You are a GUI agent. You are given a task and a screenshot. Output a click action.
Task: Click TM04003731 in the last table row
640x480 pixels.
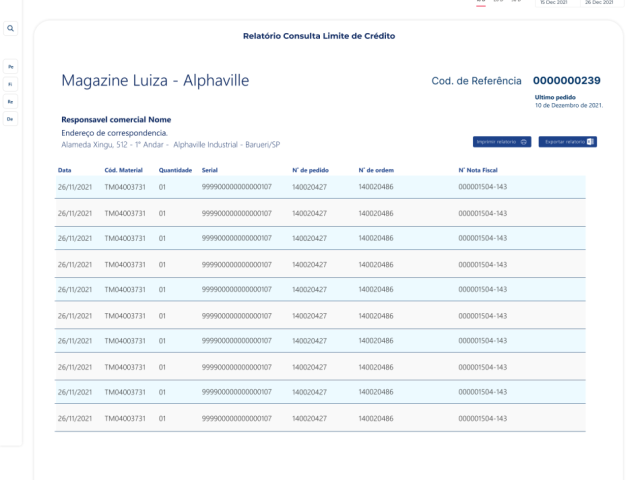tap(125, 418)
